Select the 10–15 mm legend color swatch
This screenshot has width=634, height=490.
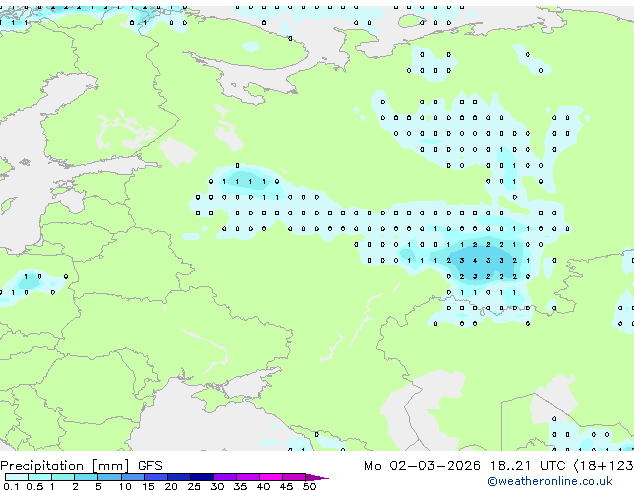(132, 477)
